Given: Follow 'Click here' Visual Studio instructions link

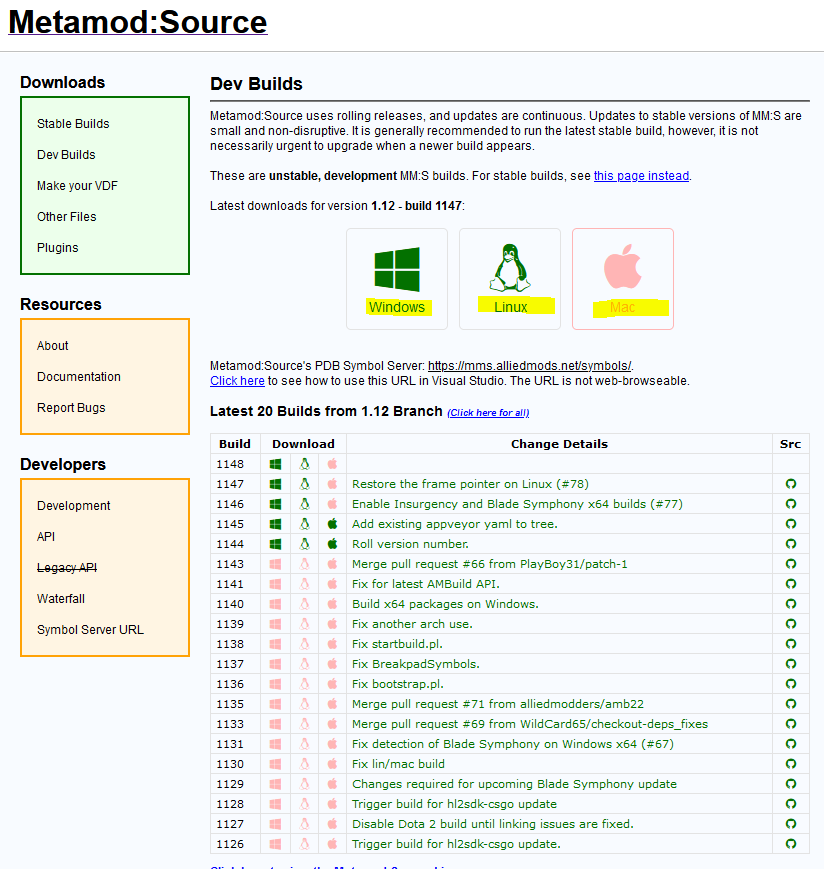Looking at the screenshot, I should [x=237, y=381].
